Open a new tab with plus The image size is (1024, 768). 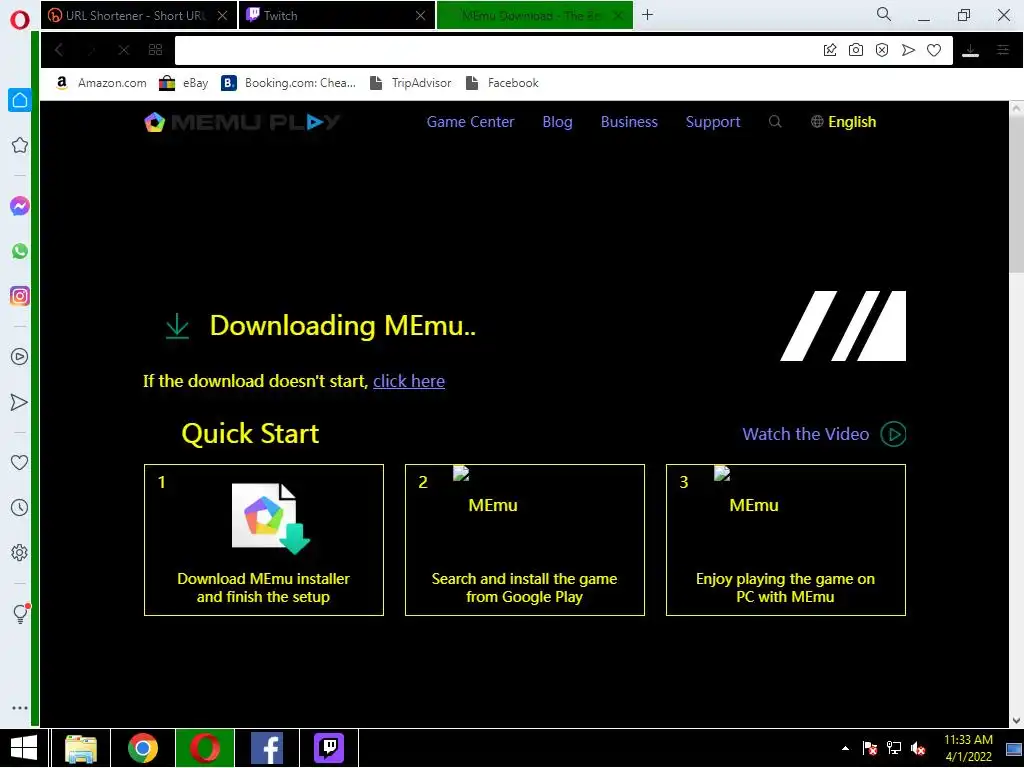tap(647, 14)
